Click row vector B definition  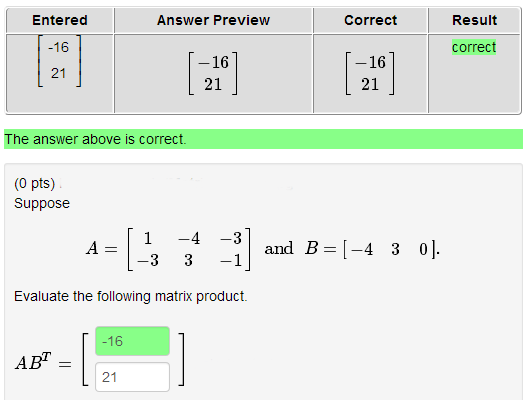pyautogui.click(x=372, y=249)
